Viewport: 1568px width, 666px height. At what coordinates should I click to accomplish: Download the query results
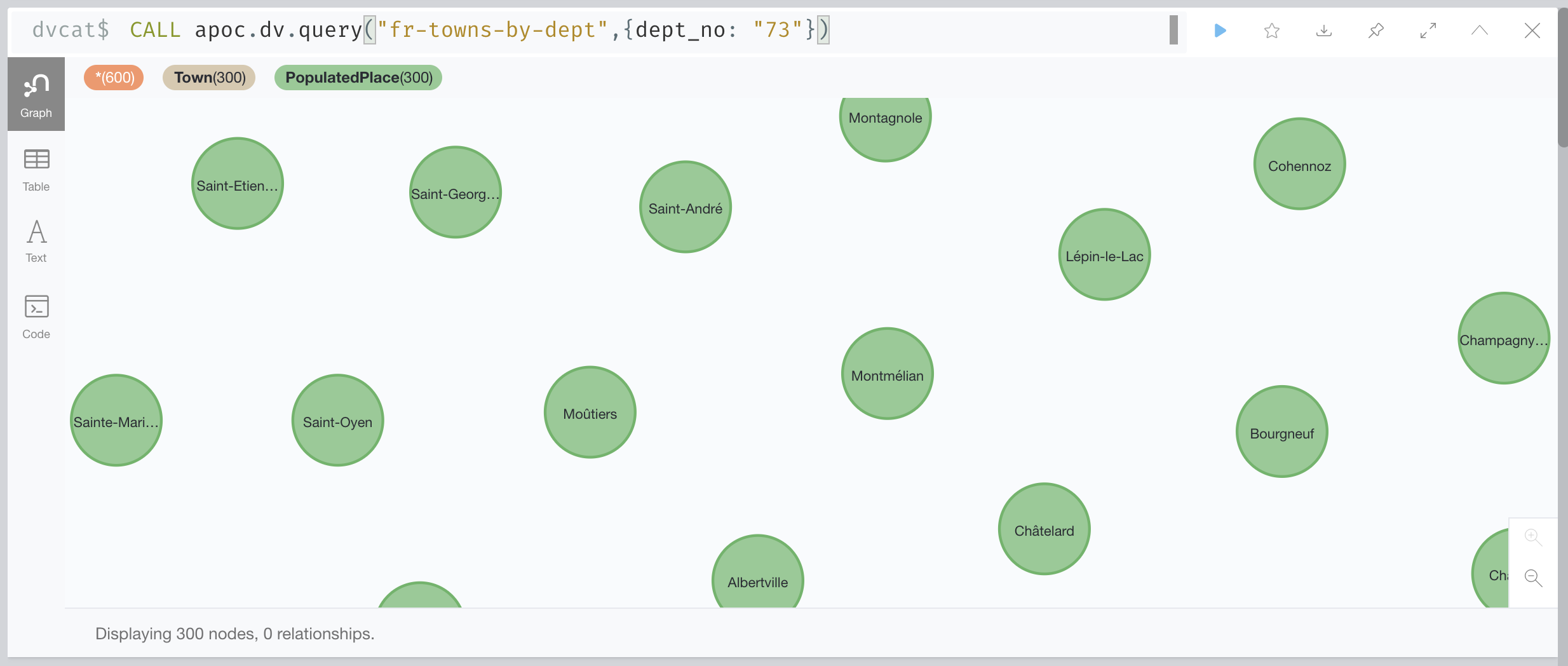click(1323, 30)
